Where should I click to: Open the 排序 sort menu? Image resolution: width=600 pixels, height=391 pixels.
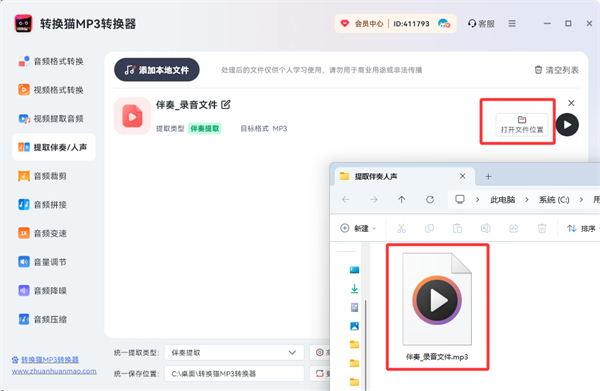pyautogui.click(x=582, y=228)
